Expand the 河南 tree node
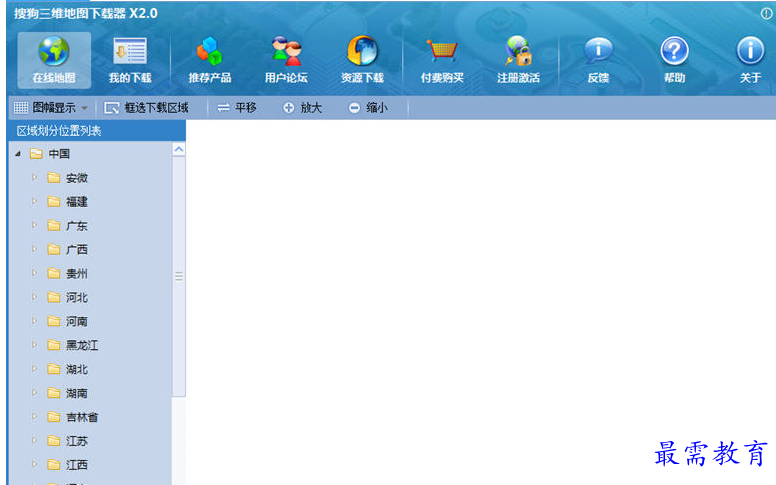 (x=34, y=321)
